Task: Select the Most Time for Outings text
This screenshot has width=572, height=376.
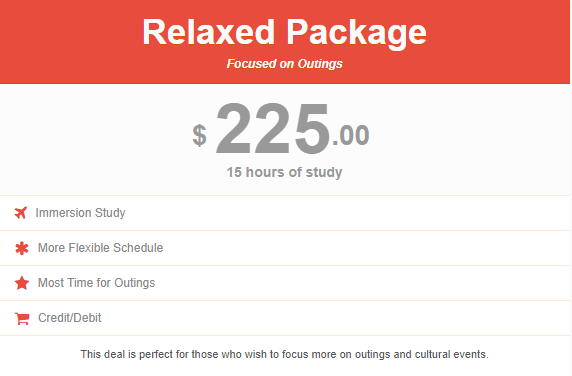Action: click(x=97, y=283)
